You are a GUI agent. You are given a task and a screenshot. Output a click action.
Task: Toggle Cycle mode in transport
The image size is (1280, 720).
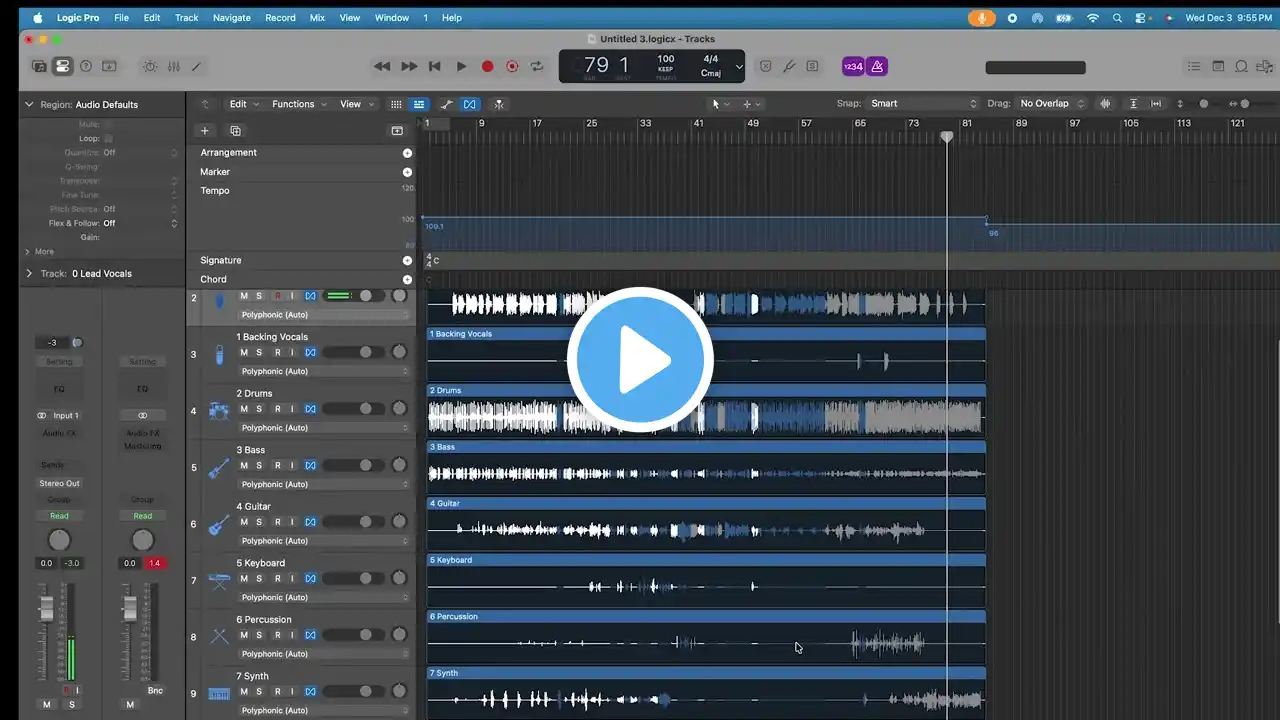point(537,67)
